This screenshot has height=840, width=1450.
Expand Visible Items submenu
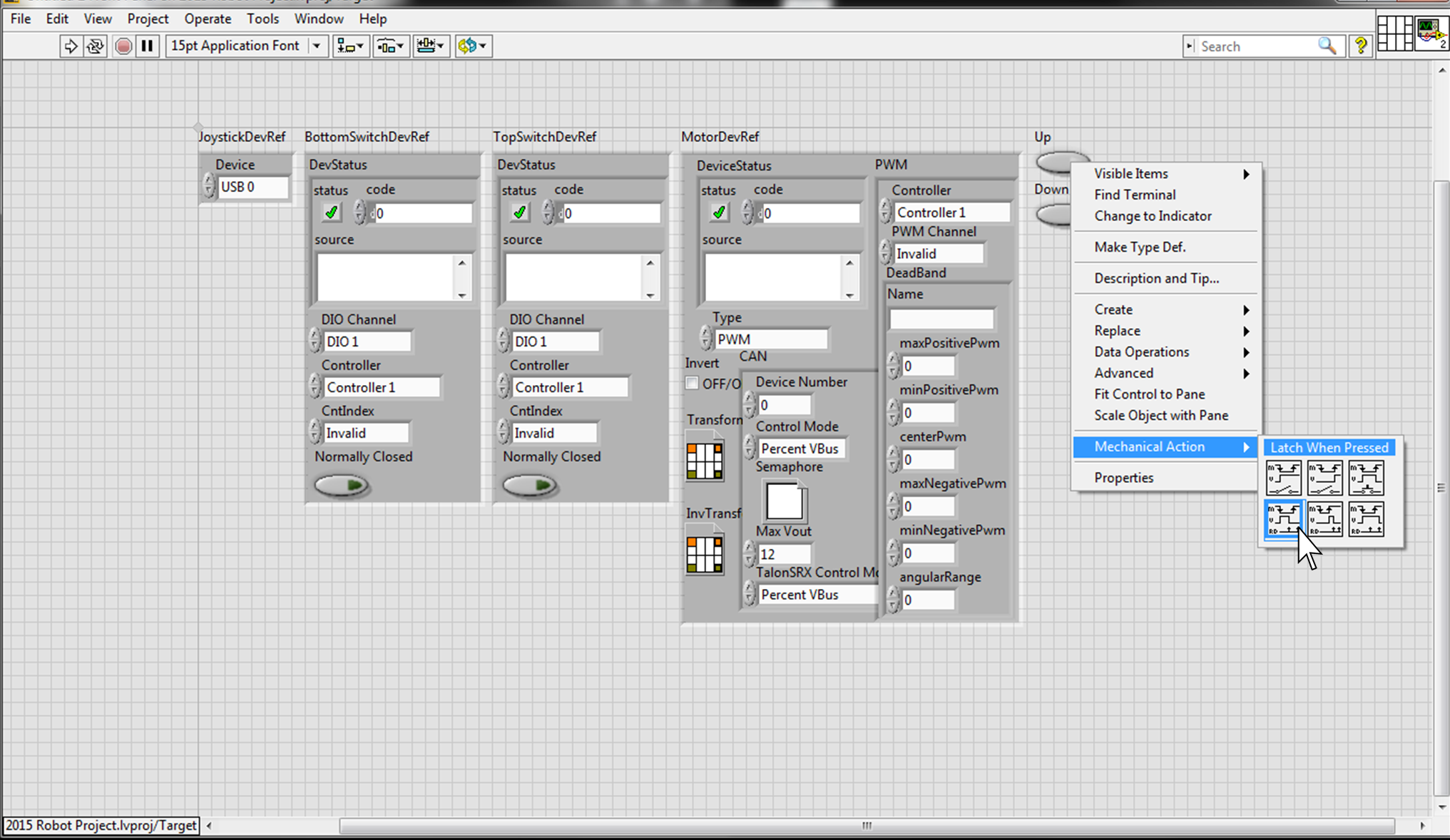point(1165,174)
